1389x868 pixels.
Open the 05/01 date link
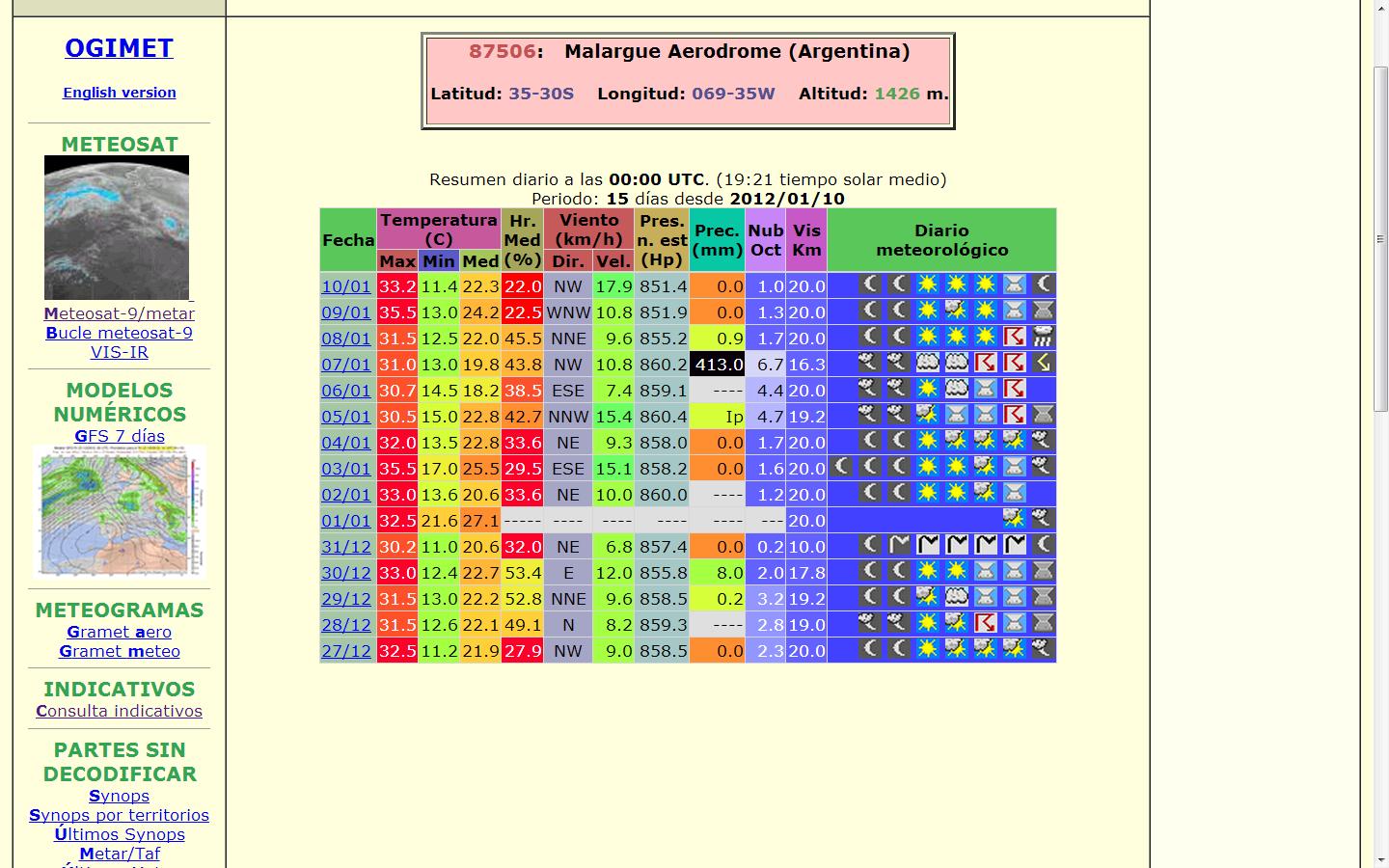tap(346, 417)
